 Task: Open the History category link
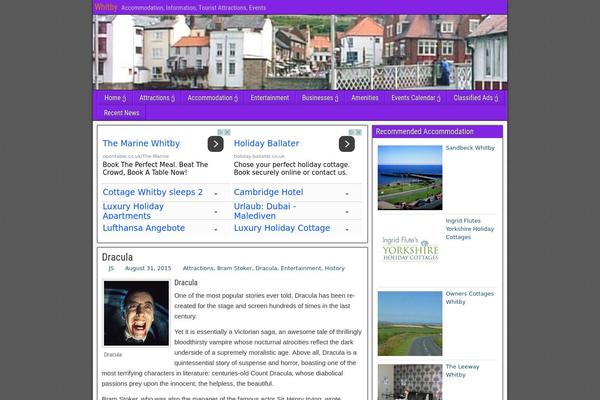334,268
